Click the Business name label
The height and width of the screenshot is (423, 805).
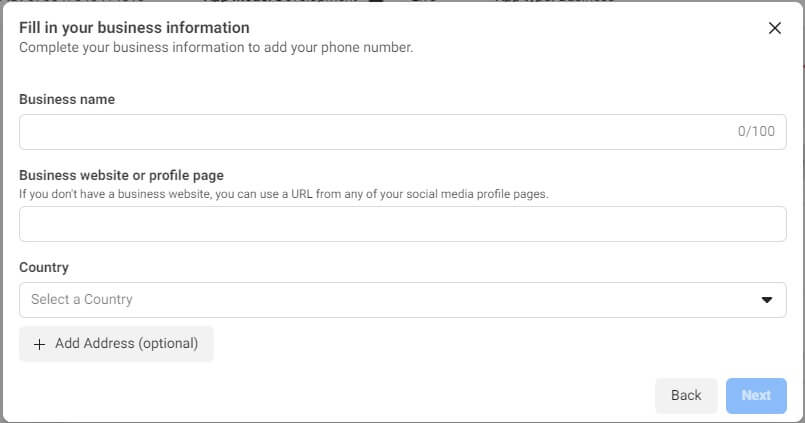pyautogui.click(x=67, y=99)
